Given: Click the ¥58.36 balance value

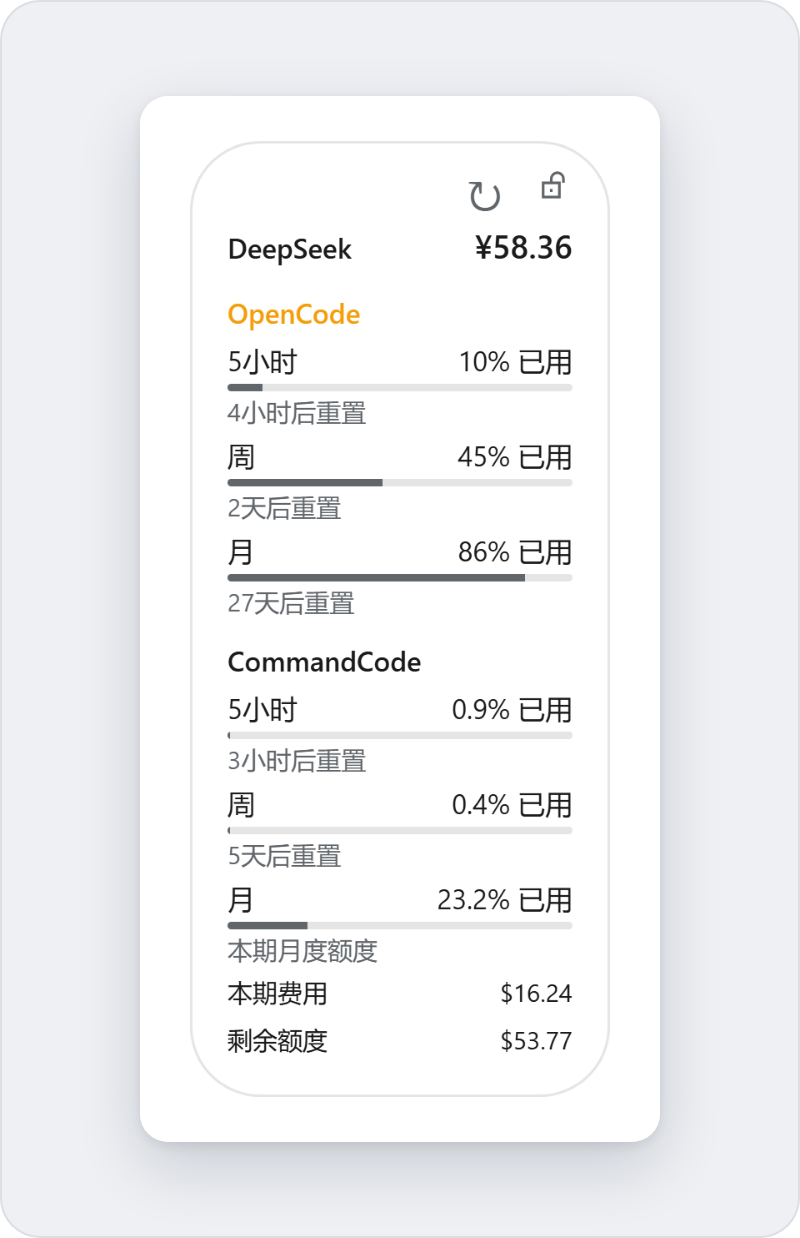Looking at the screenshot, I should click(523, 248).
